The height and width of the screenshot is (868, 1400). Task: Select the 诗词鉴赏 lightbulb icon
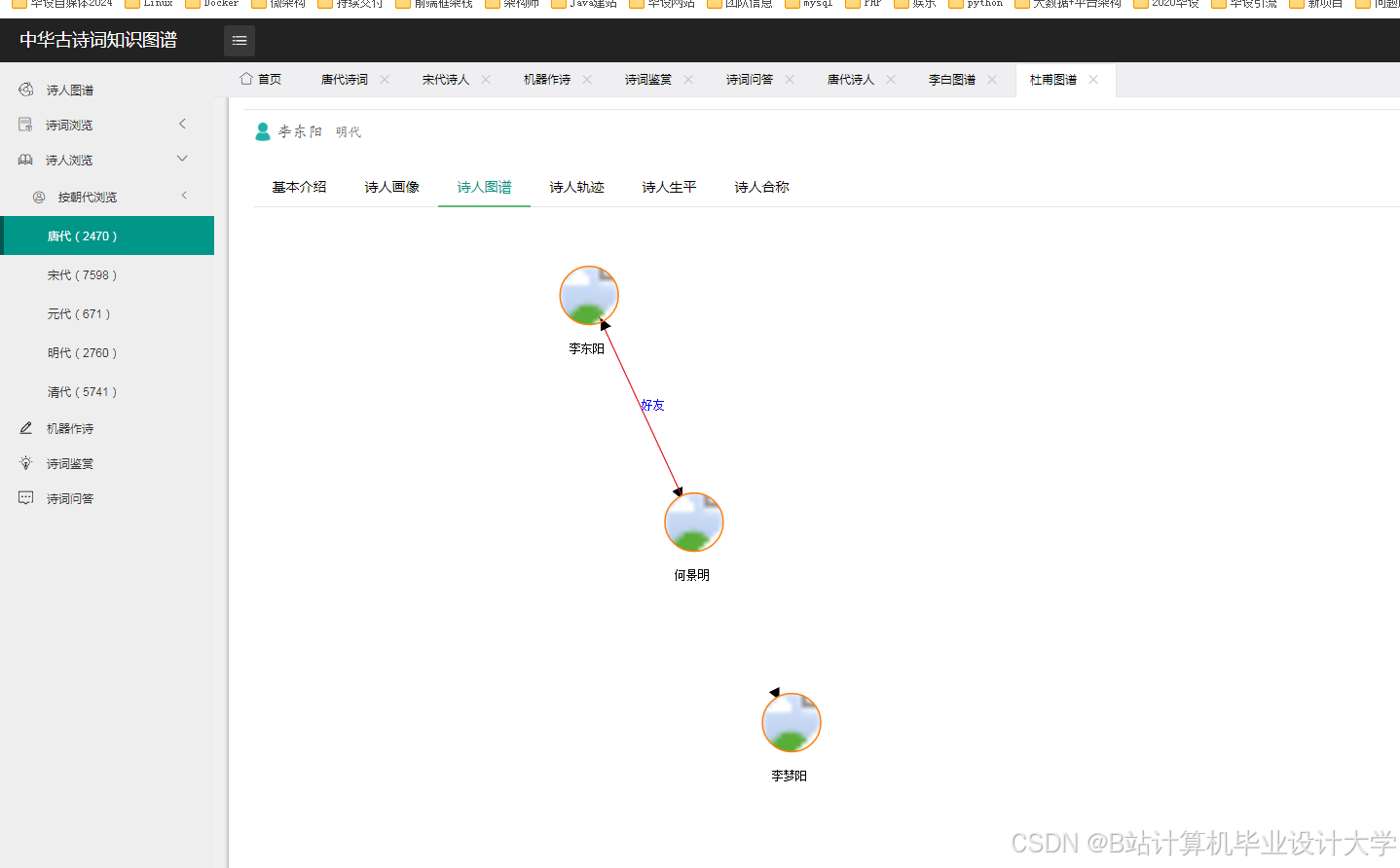25,462
